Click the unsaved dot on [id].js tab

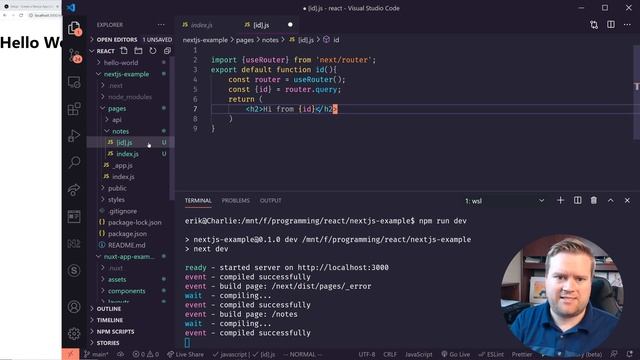(290, 25)
